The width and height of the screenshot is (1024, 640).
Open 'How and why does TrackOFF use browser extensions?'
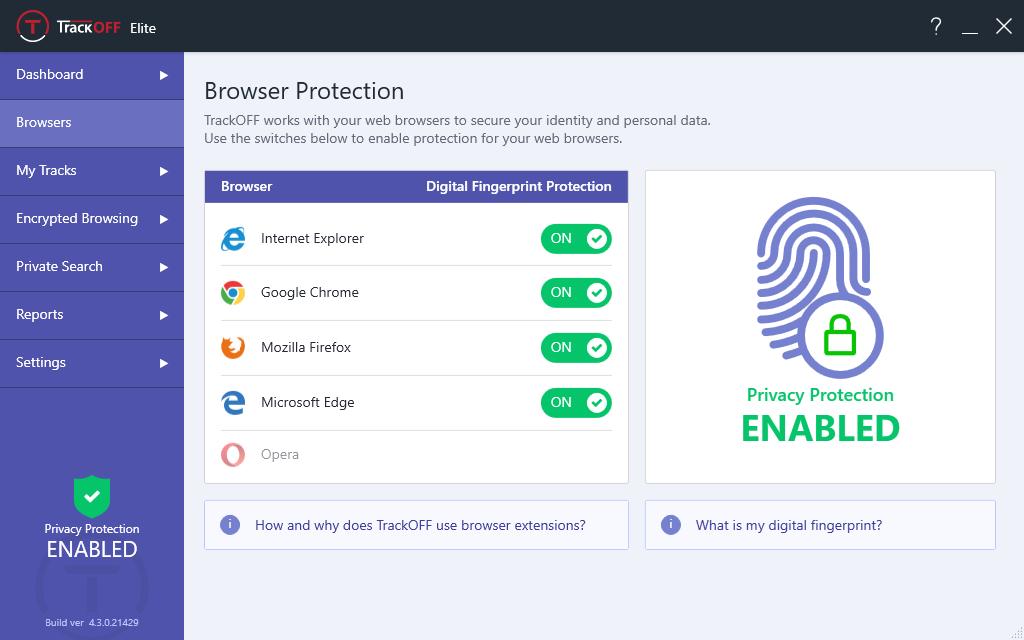(420, 525)
